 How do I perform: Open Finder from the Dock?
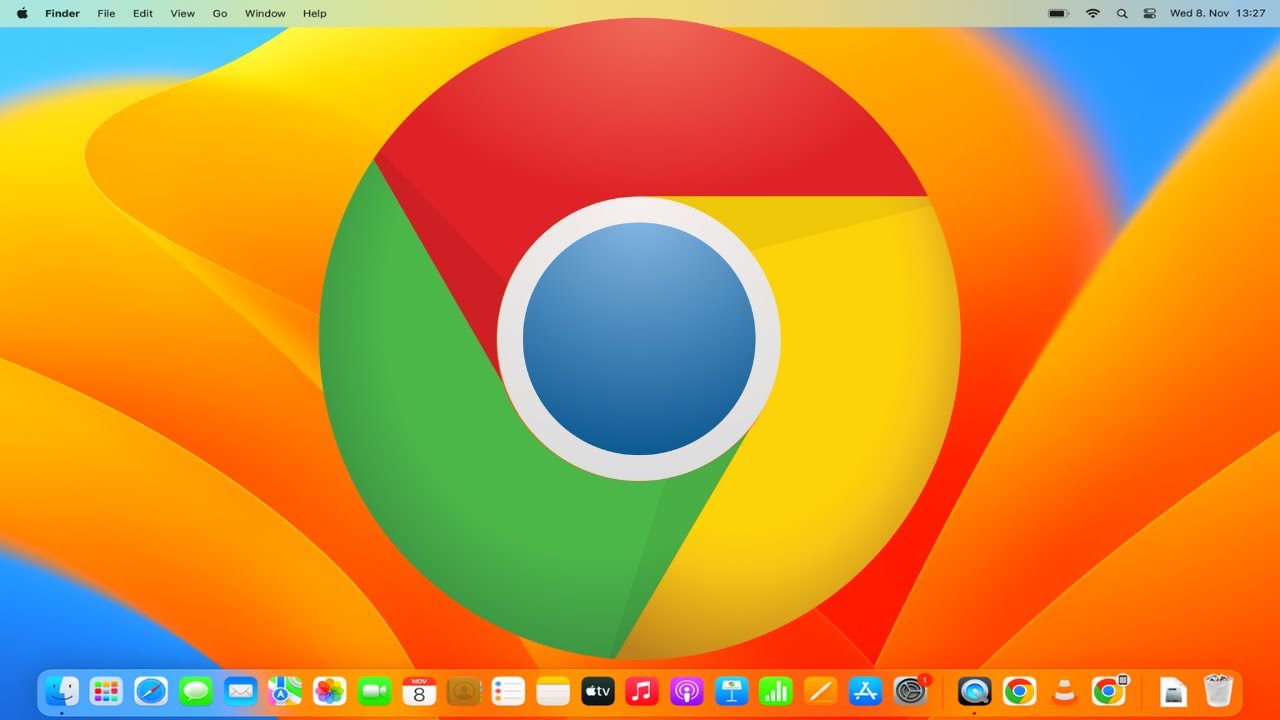pyautogui.click(x=62, y=690)
